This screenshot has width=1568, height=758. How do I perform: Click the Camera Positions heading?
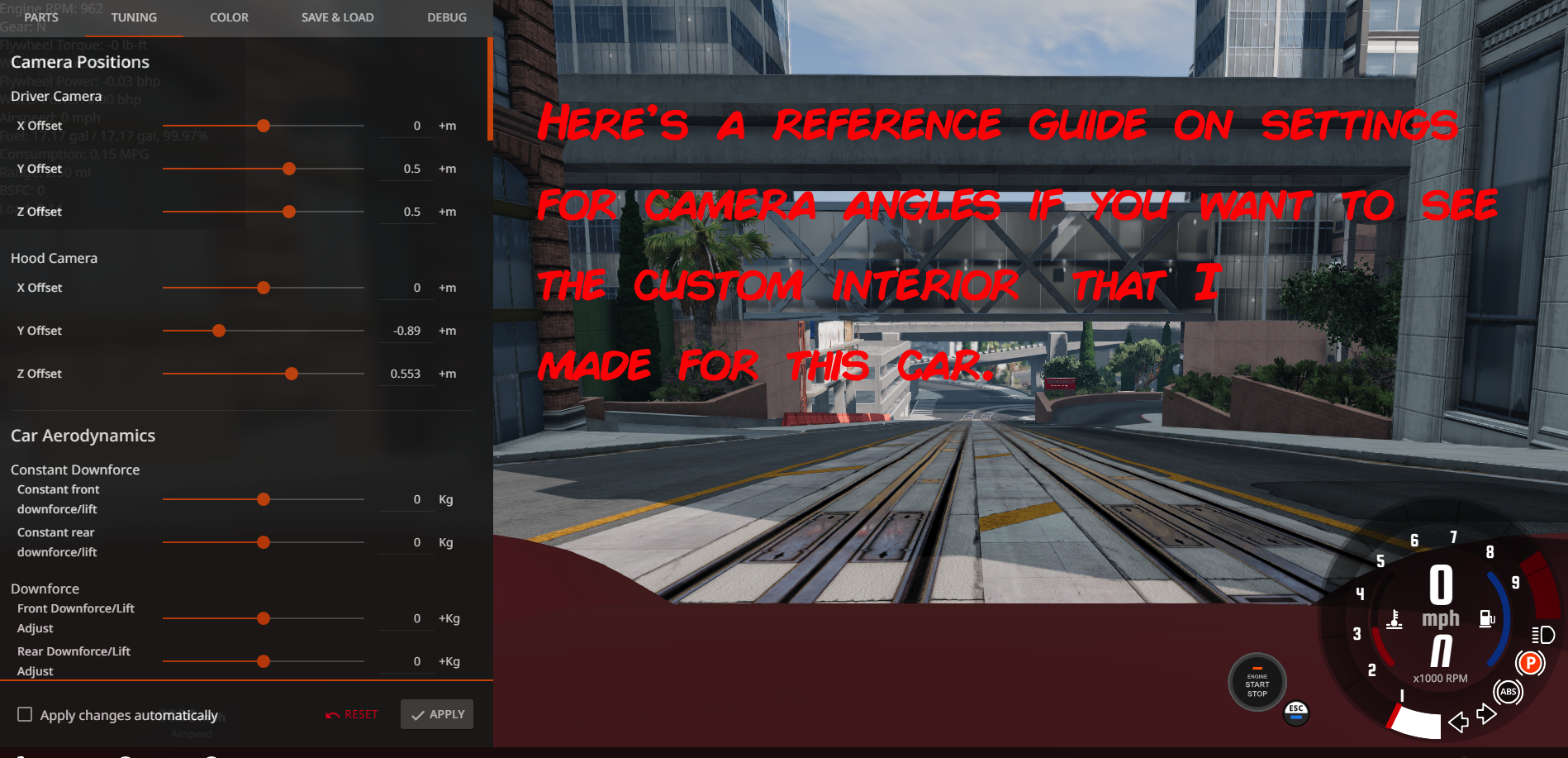tap(80, 62)
